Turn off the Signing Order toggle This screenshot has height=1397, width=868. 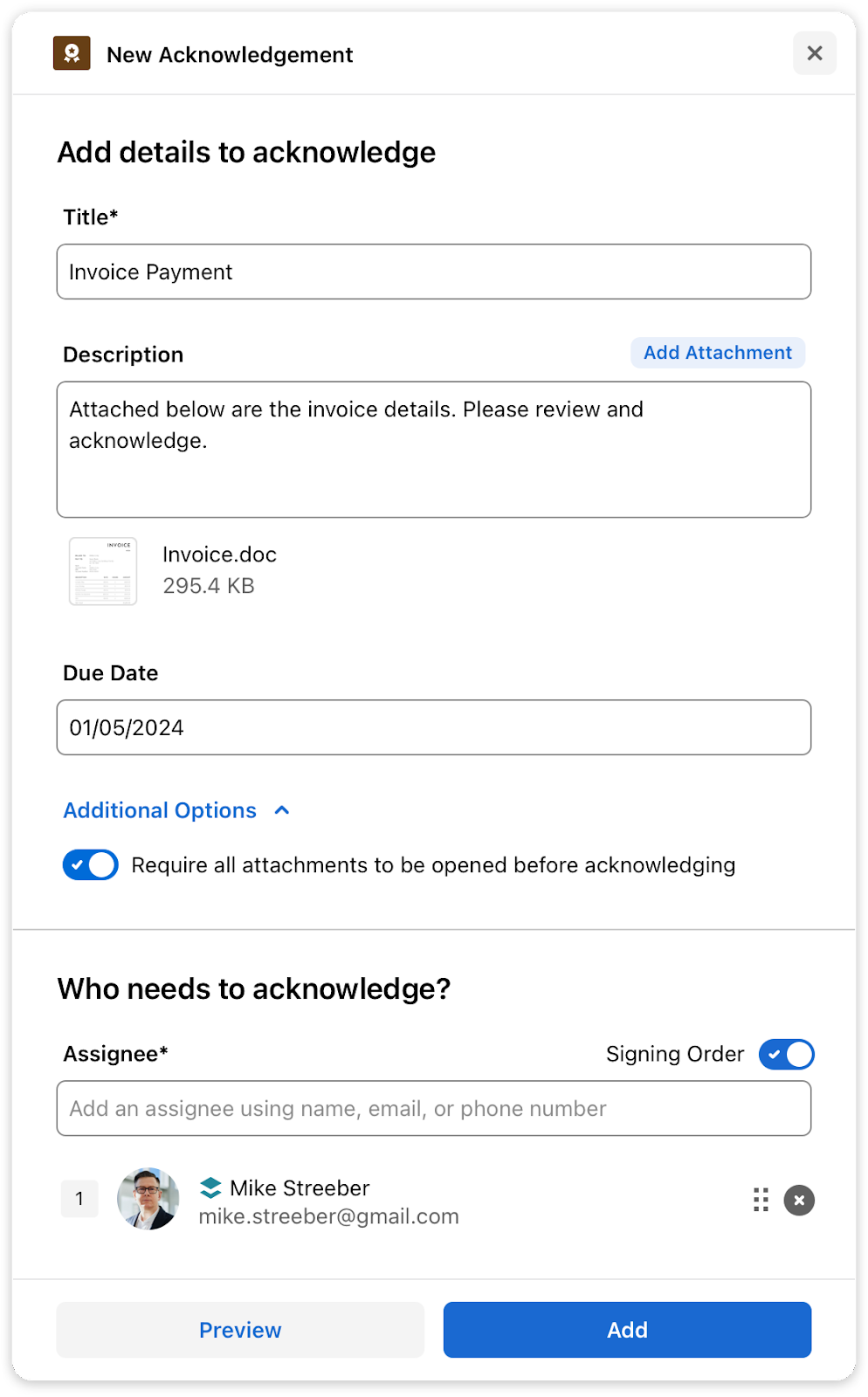[787, 1055]
